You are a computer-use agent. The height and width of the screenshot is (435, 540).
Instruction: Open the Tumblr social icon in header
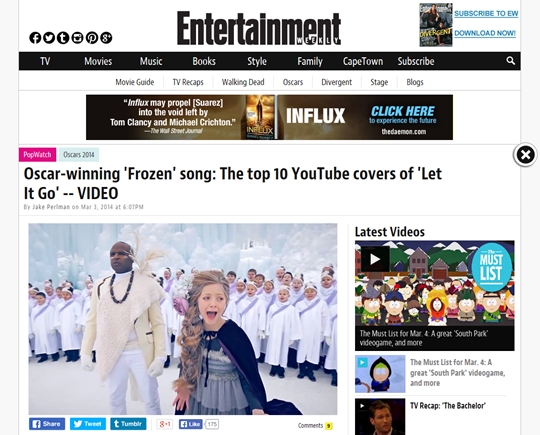coord(63,38)
